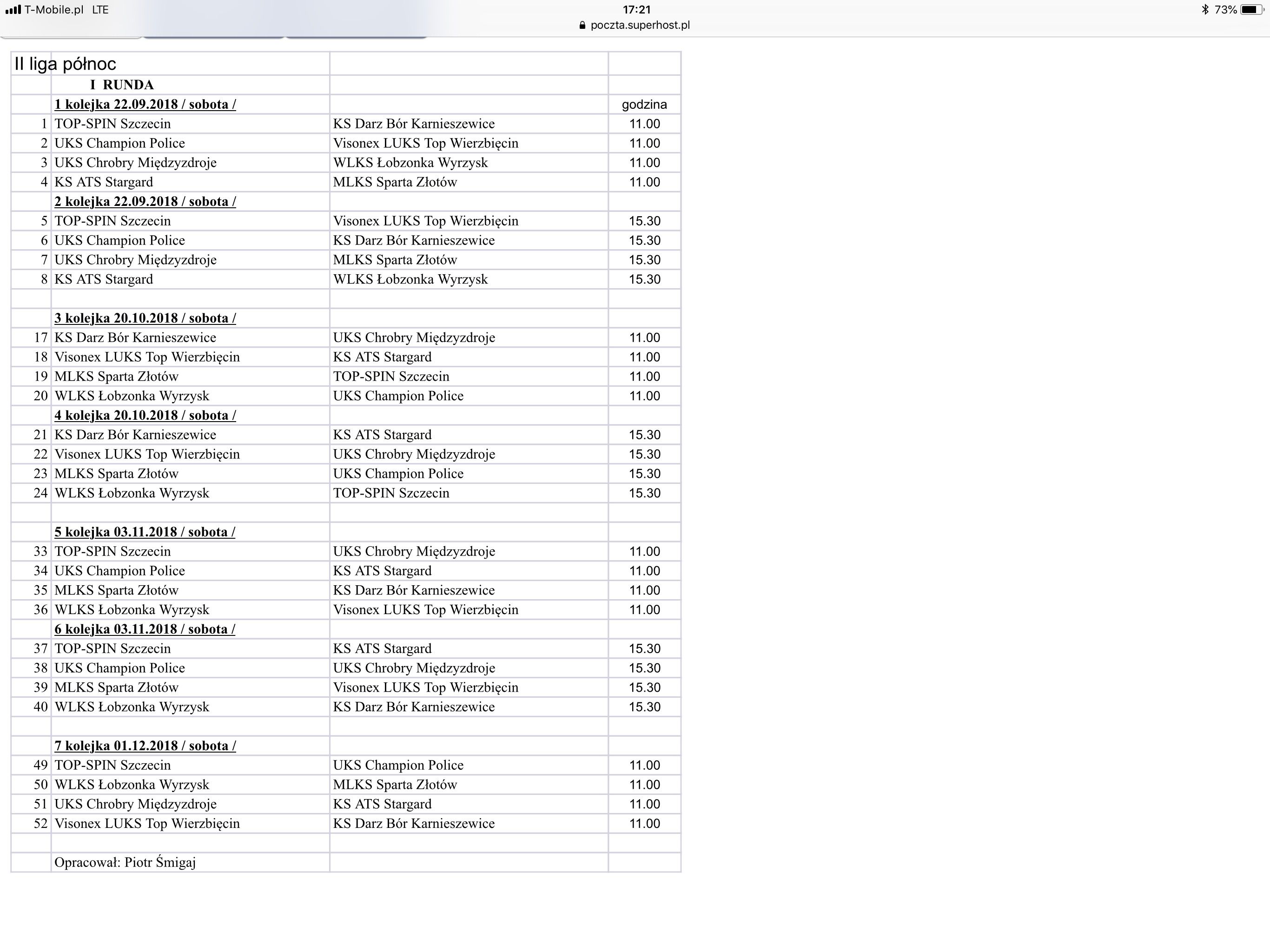
Task: Select the 'godzina' column header
Action: coord(644,105)
